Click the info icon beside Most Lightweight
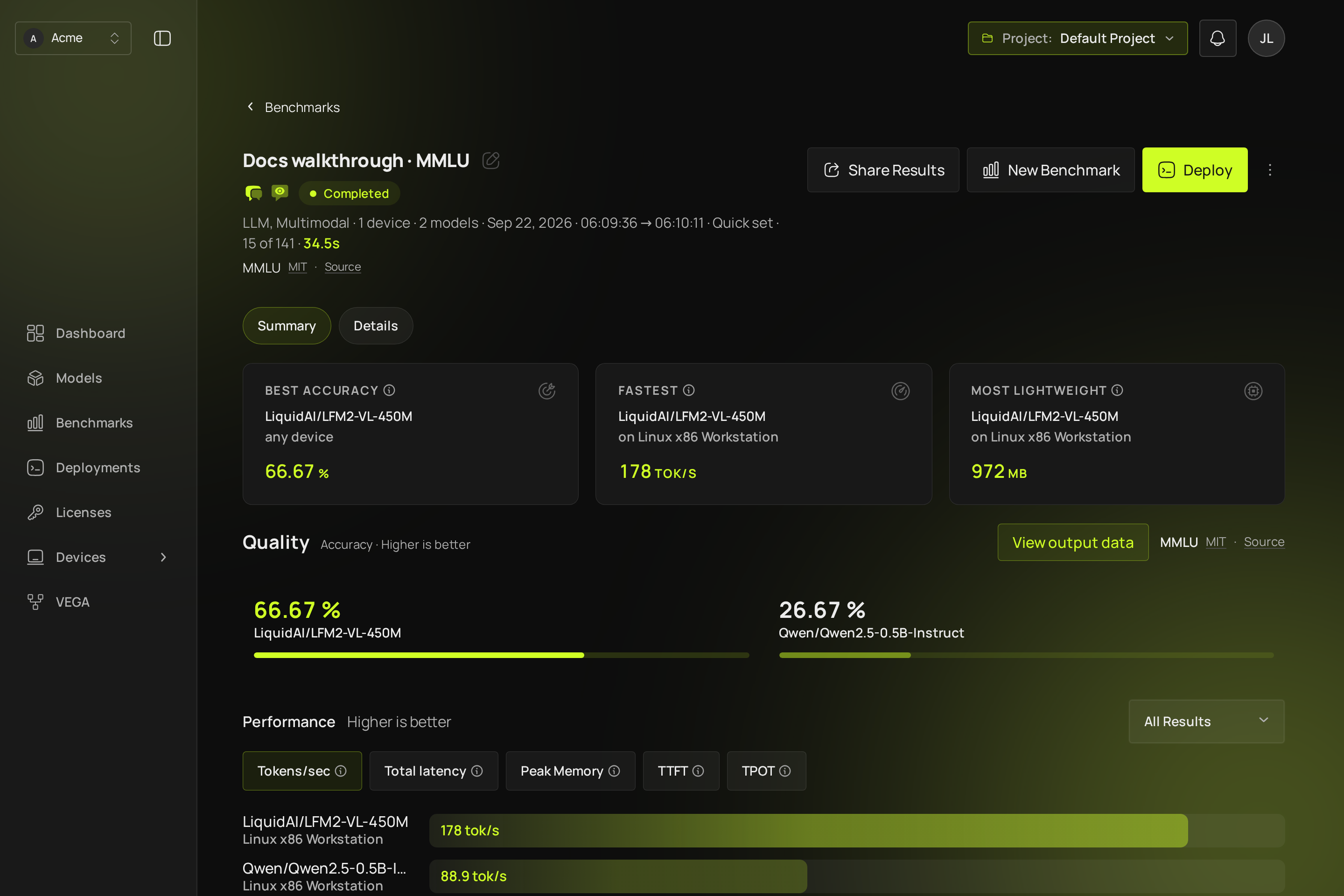The width and height of the screenshot is (1344, 896). click(1117, 390)
